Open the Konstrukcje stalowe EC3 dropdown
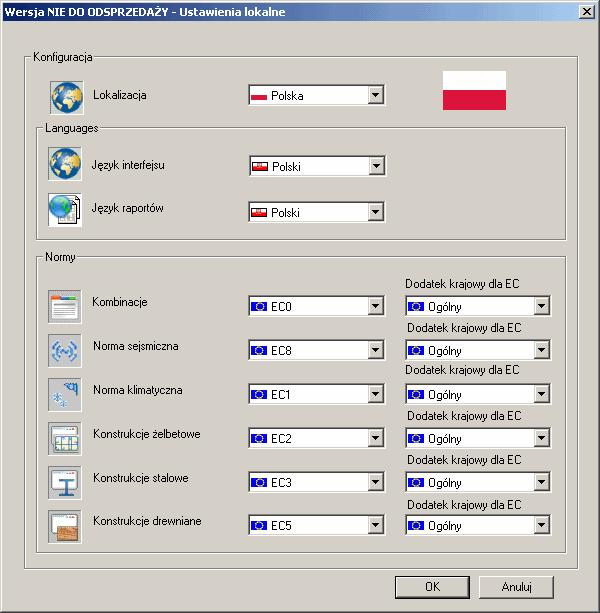Viewport: 600px width, 613px height. 317,482
